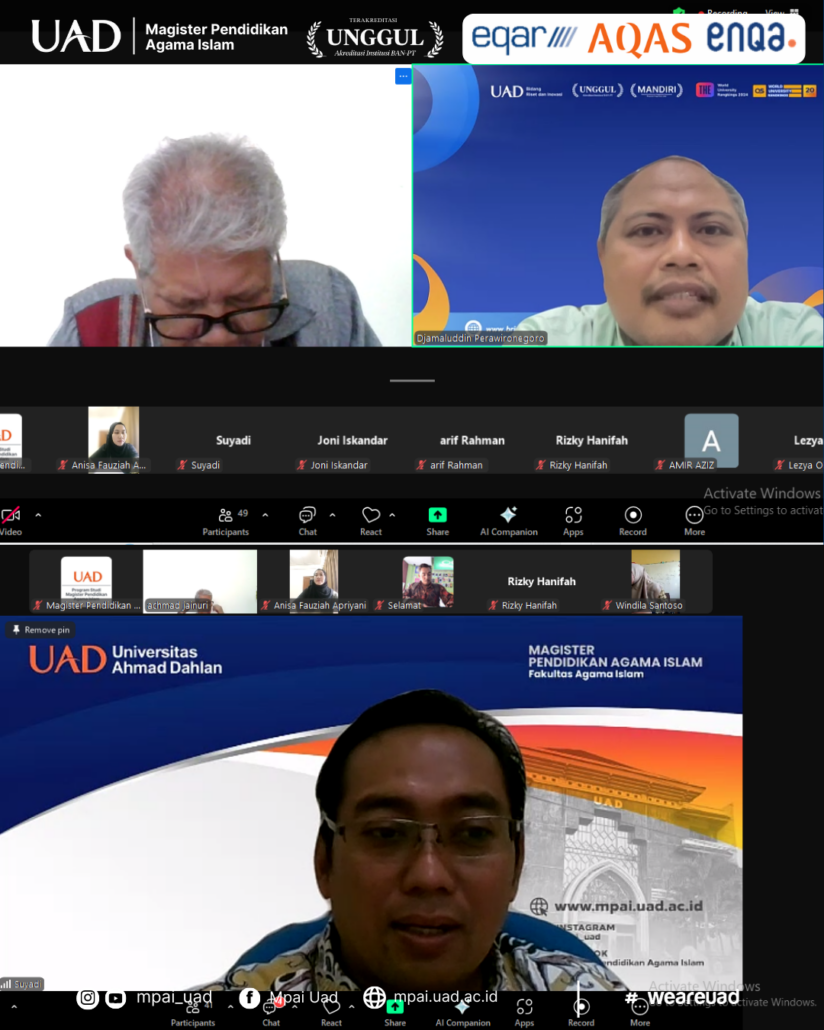Expand Chat options caret in upper toolbar
This screenshot has height=1030, width=824.
click(332, 516)
